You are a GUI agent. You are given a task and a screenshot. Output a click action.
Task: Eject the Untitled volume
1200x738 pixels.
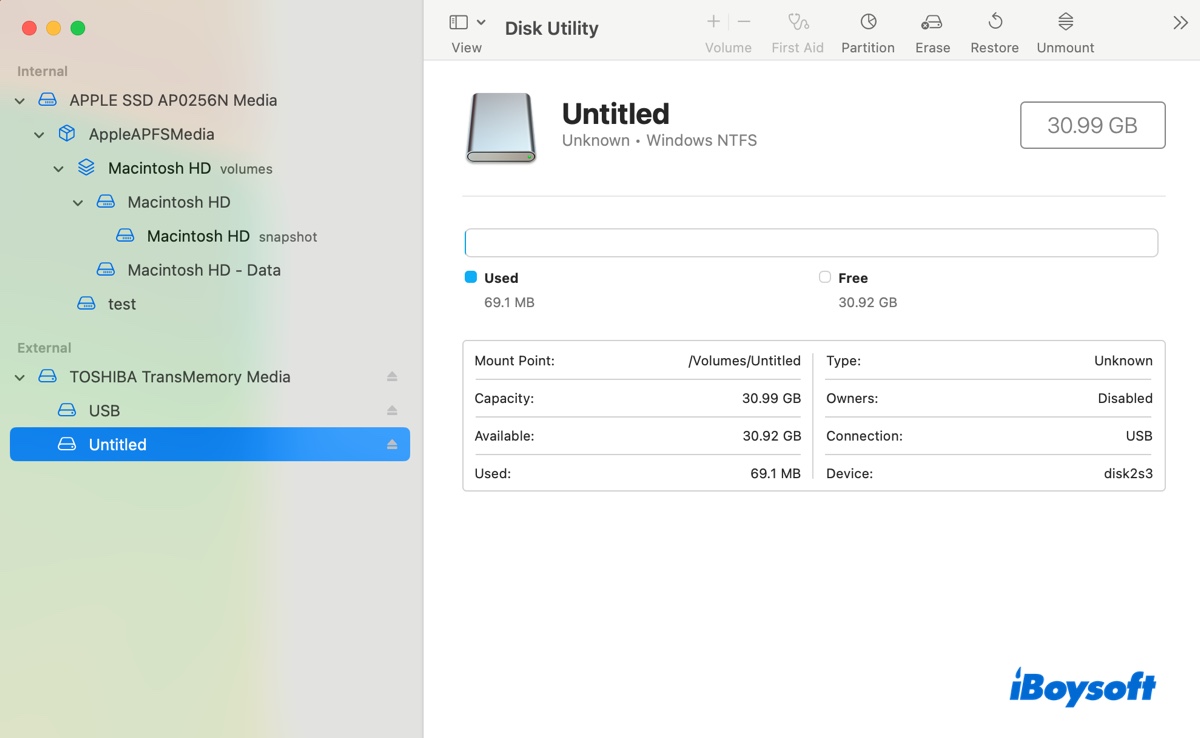(393, 444)
